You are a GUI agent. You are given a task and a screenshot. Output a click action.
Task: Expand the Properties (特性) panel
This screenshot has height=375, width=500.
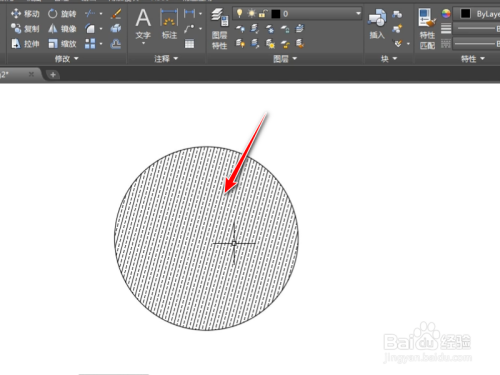tap(473, 59)
